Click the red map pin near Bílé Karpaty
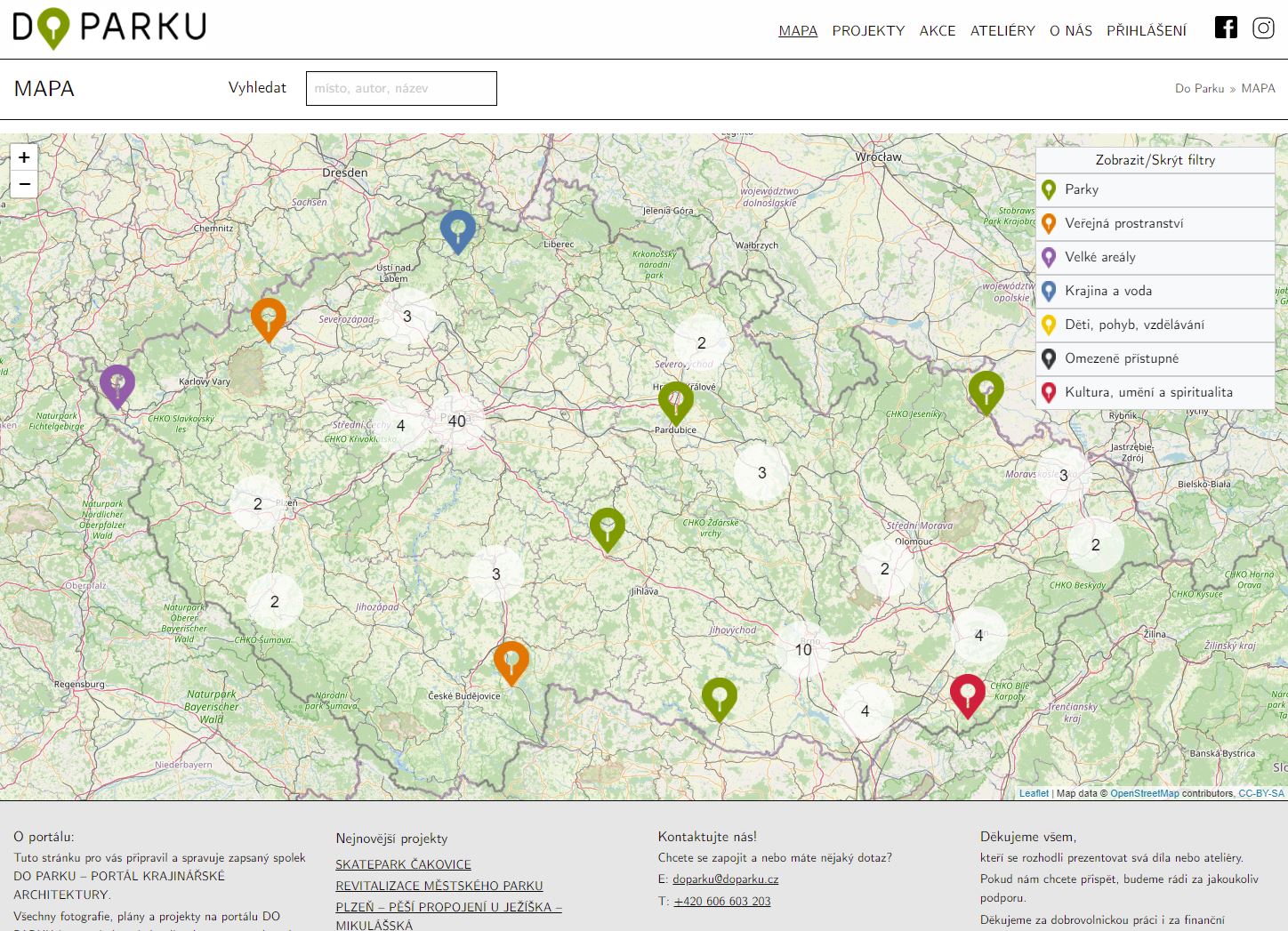This screenshot has width=1288, height=931. point(967,694)
